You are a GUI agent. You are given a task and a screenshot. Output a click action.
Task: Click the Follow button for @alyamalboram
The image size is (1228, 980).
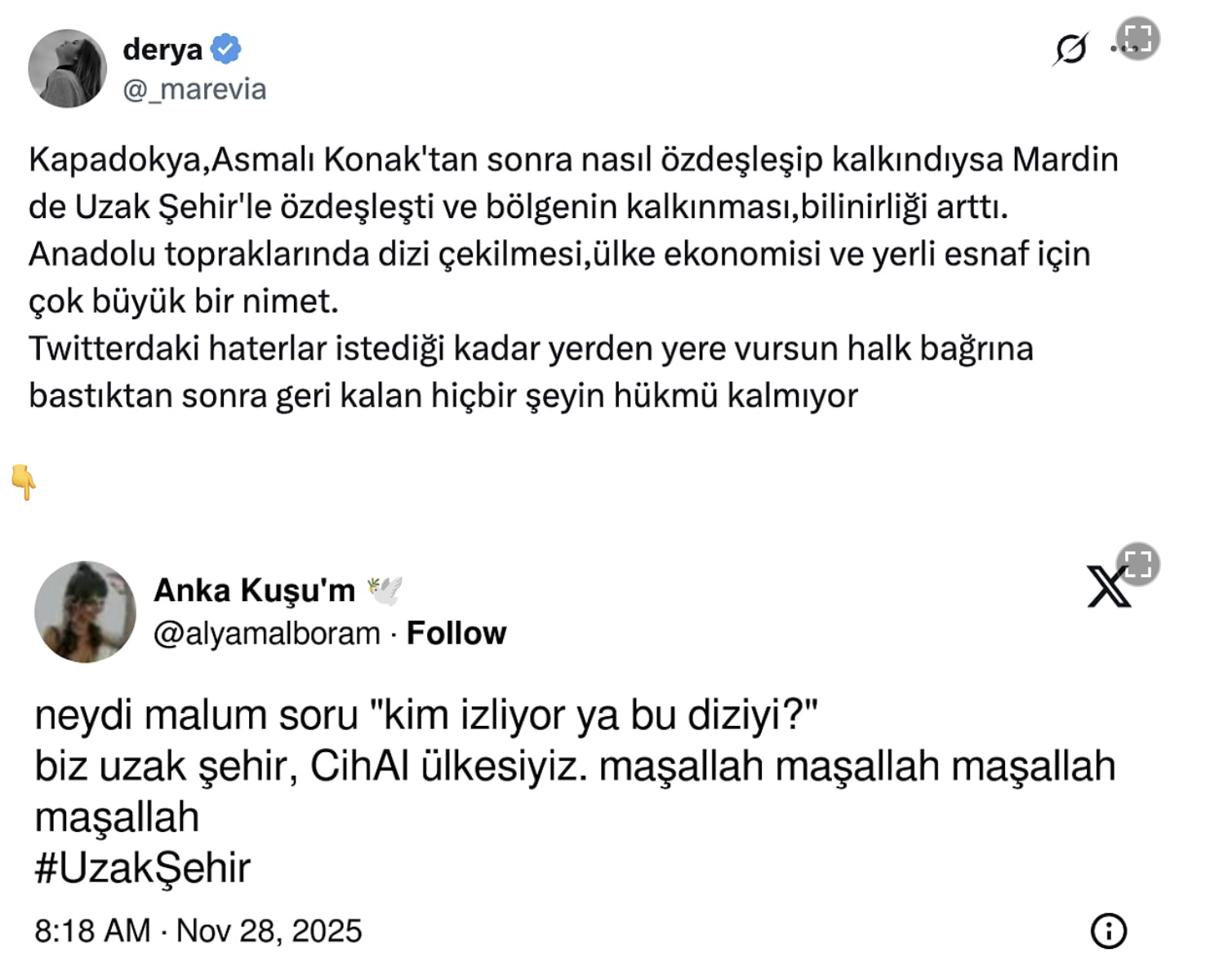tap(456, 632)
